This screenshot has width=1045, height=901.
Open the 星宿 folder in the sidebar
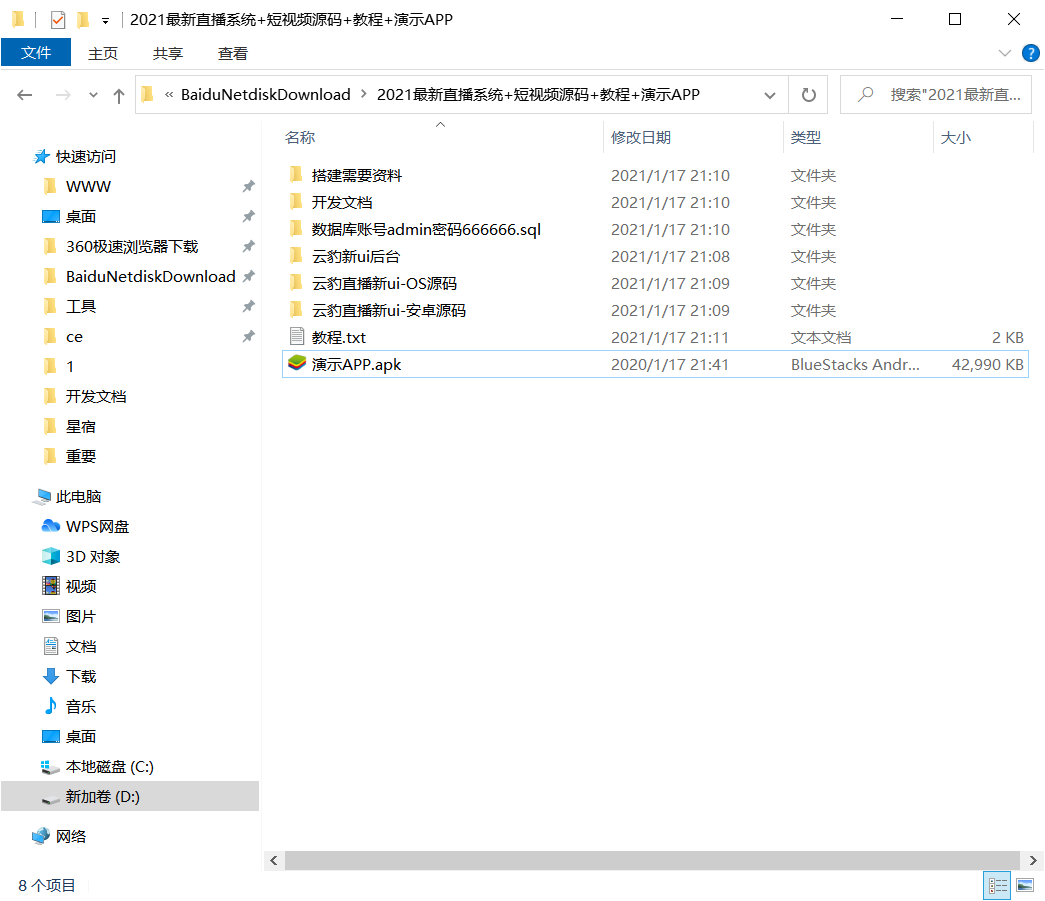[x=81, y=427]
